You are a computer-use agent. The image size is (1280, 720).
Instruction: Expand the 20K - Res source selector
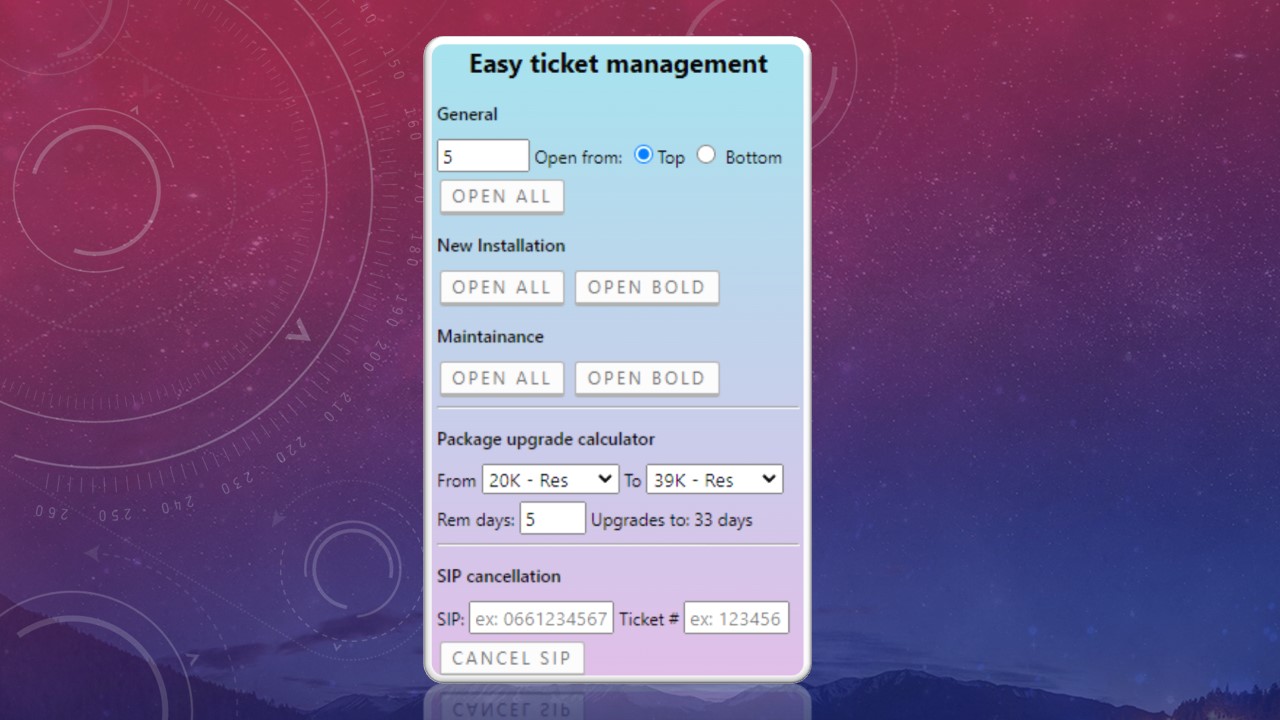pyautogui.click(x=550, y=479)
